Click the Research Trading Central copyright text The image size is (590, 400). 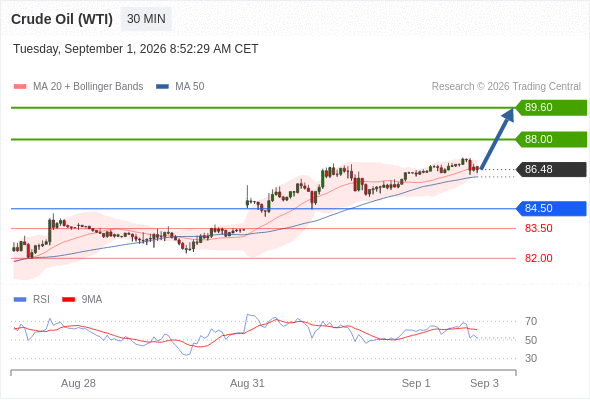(x=506, y=87)
